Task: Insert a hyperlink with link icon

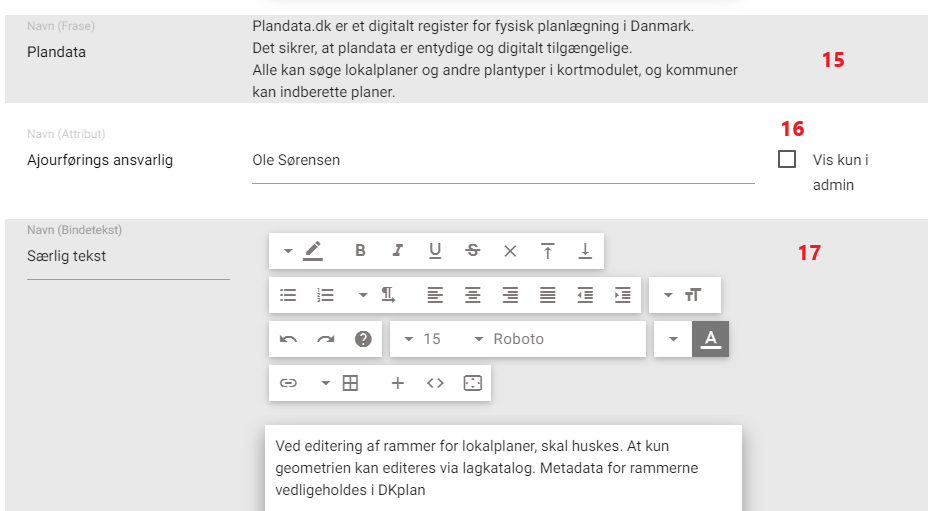Action: pos(288,383)
